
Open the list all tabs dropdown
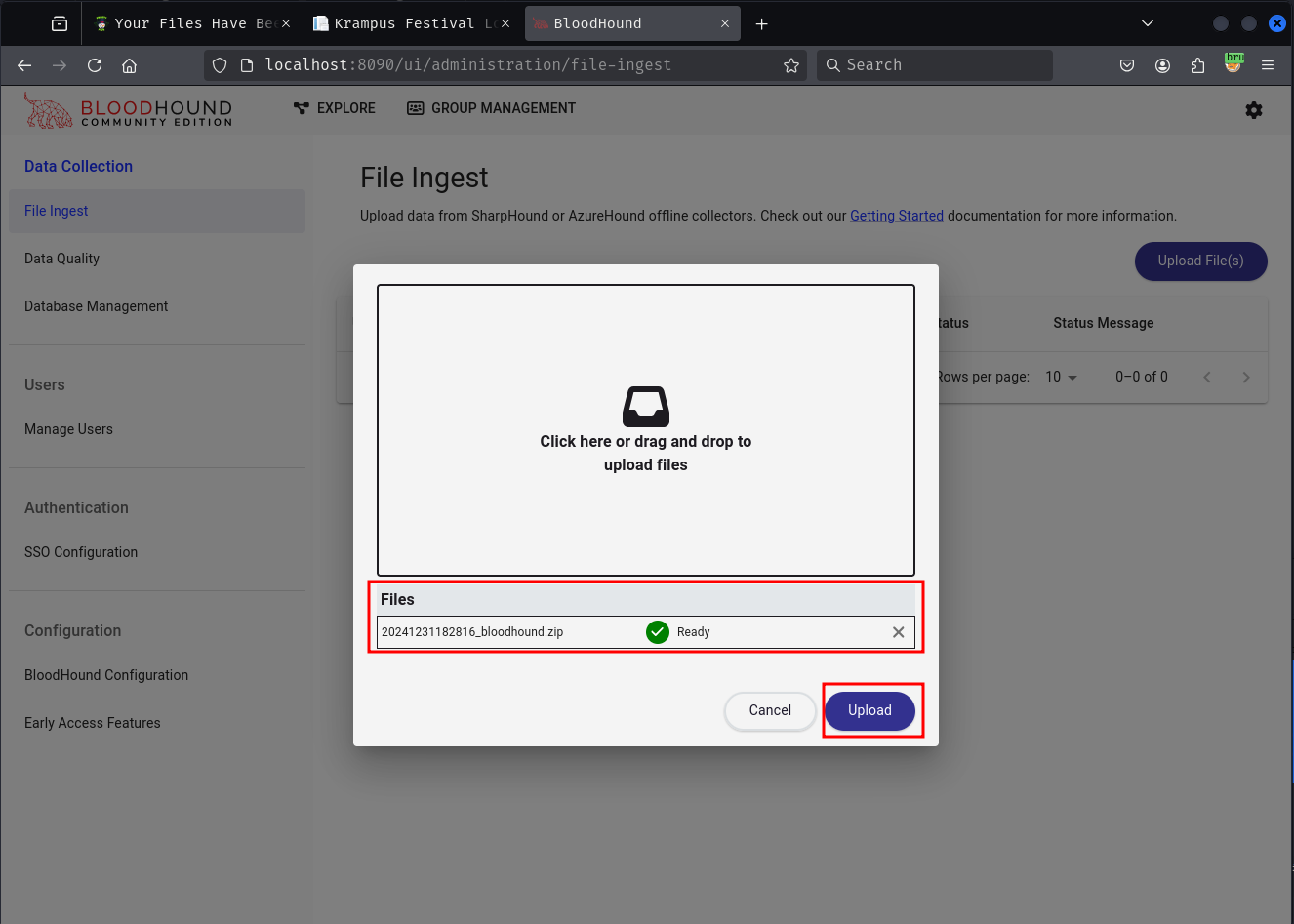pyautogui.click(x=1147, y=23)
